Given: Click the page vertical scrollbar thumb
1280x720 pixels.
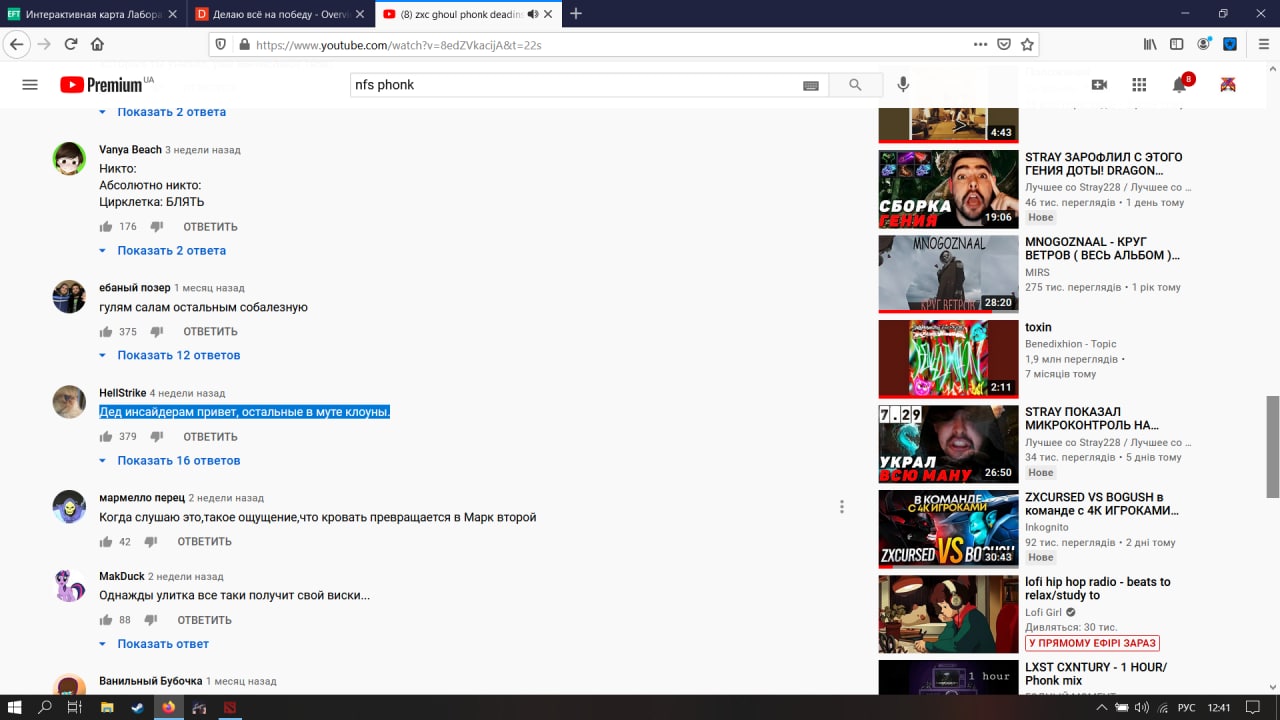Looking at the screenshot, I should pos(1273,446).
